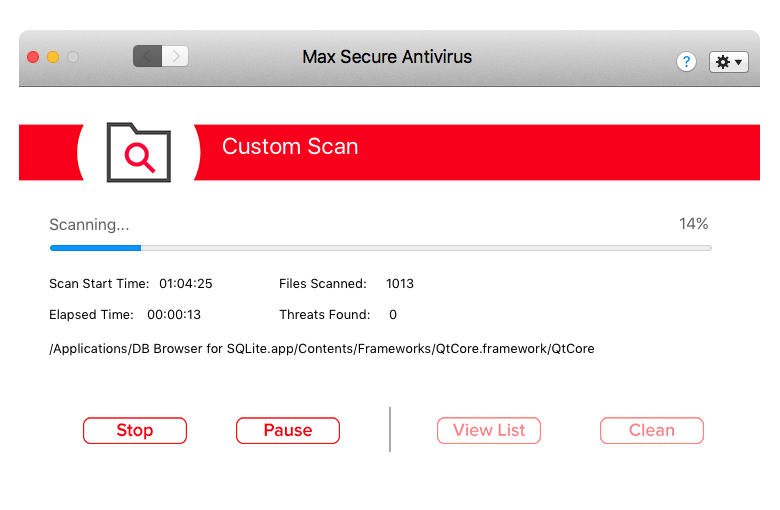Screen dimensions: 780x510
Task: Click the back navigation arrow
Action: click(x=147, y=56)
